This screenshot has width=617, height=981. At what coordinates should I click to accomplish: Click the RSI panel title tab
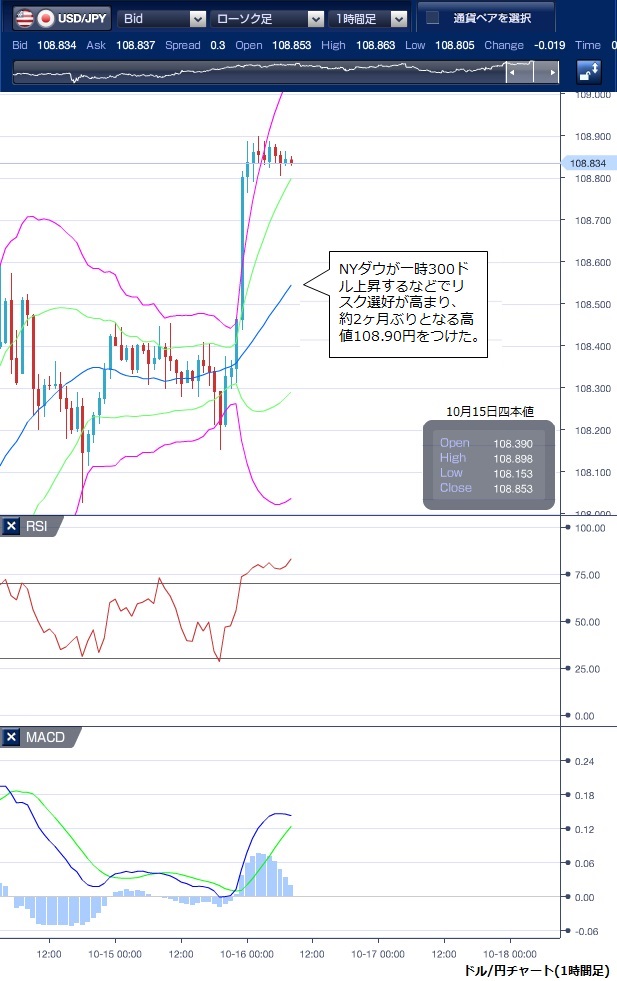click(39, 527)
